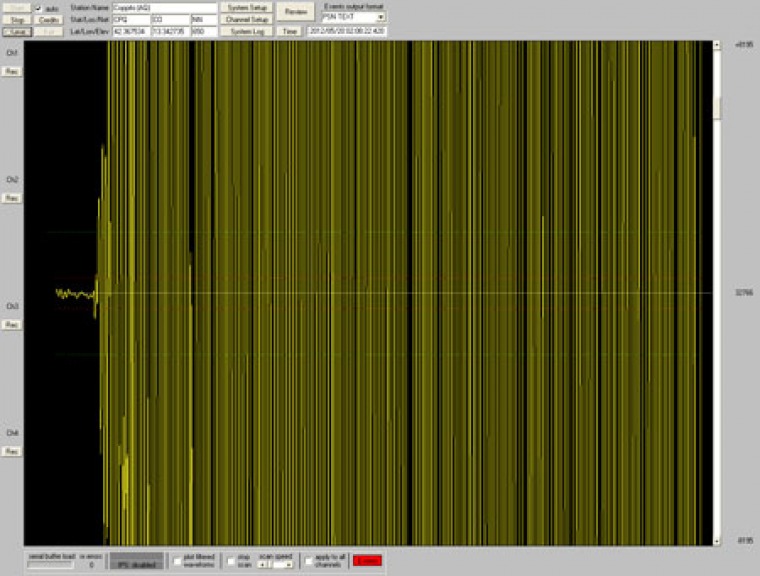
Task: Toggle Rec for channel Ch4
Action: 12,451
